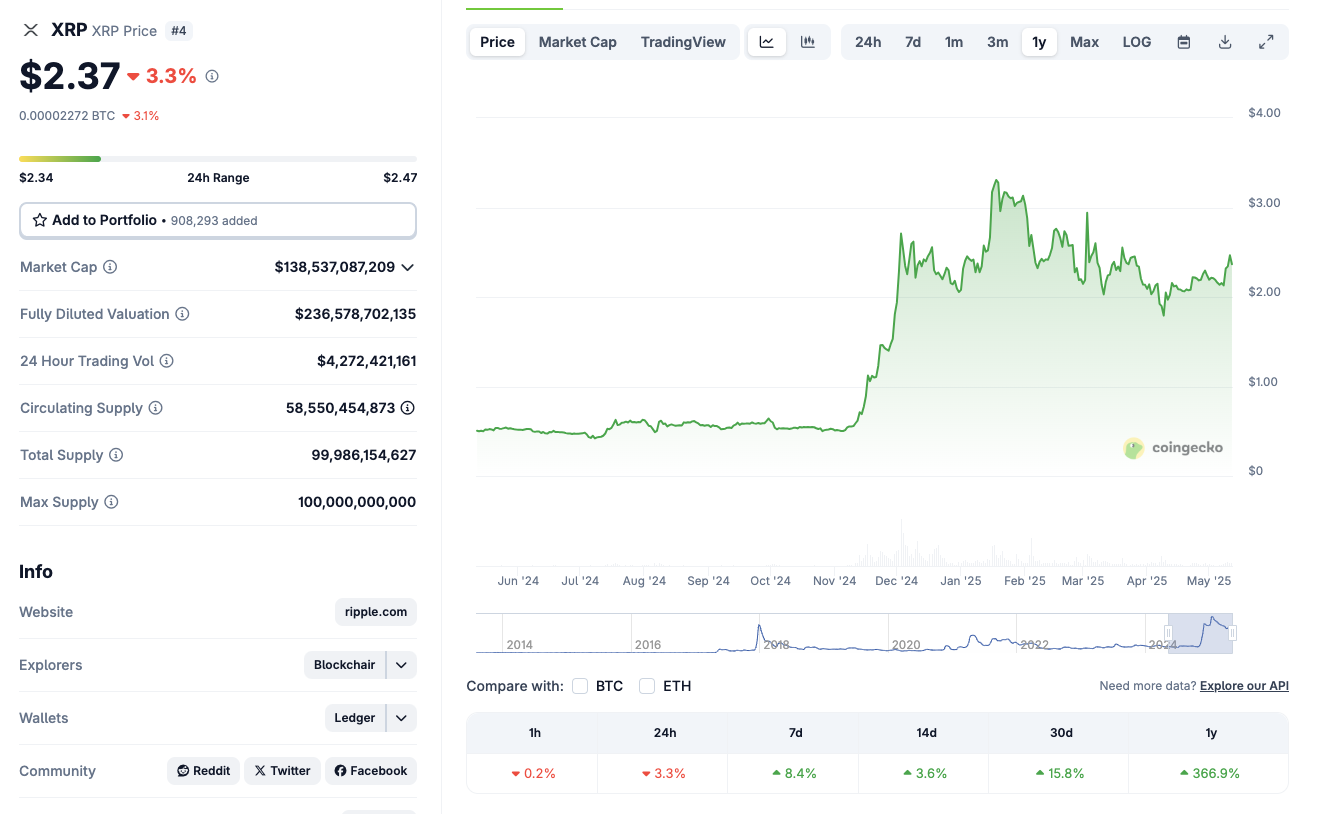
Task: Click the 99,986,154,627 total supply value
Action: (x=363, y=455)
